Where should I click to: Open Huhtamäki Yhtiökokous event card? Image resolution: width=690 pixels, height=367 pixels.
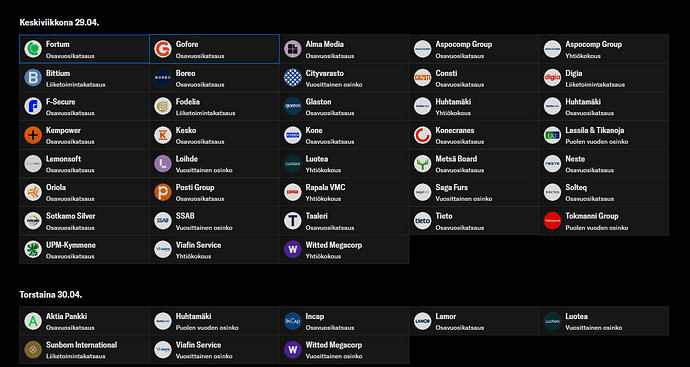tap(474, 106)
